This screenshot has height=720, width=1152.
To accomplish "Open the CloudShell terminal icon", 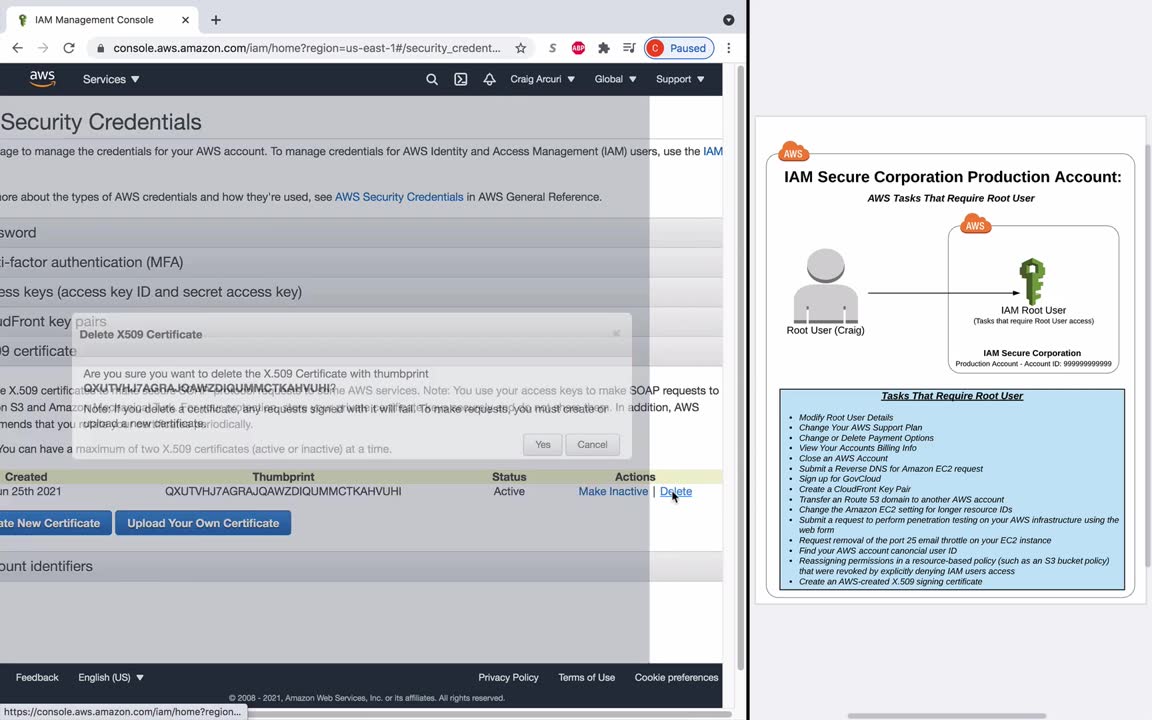I will (461, 79).
